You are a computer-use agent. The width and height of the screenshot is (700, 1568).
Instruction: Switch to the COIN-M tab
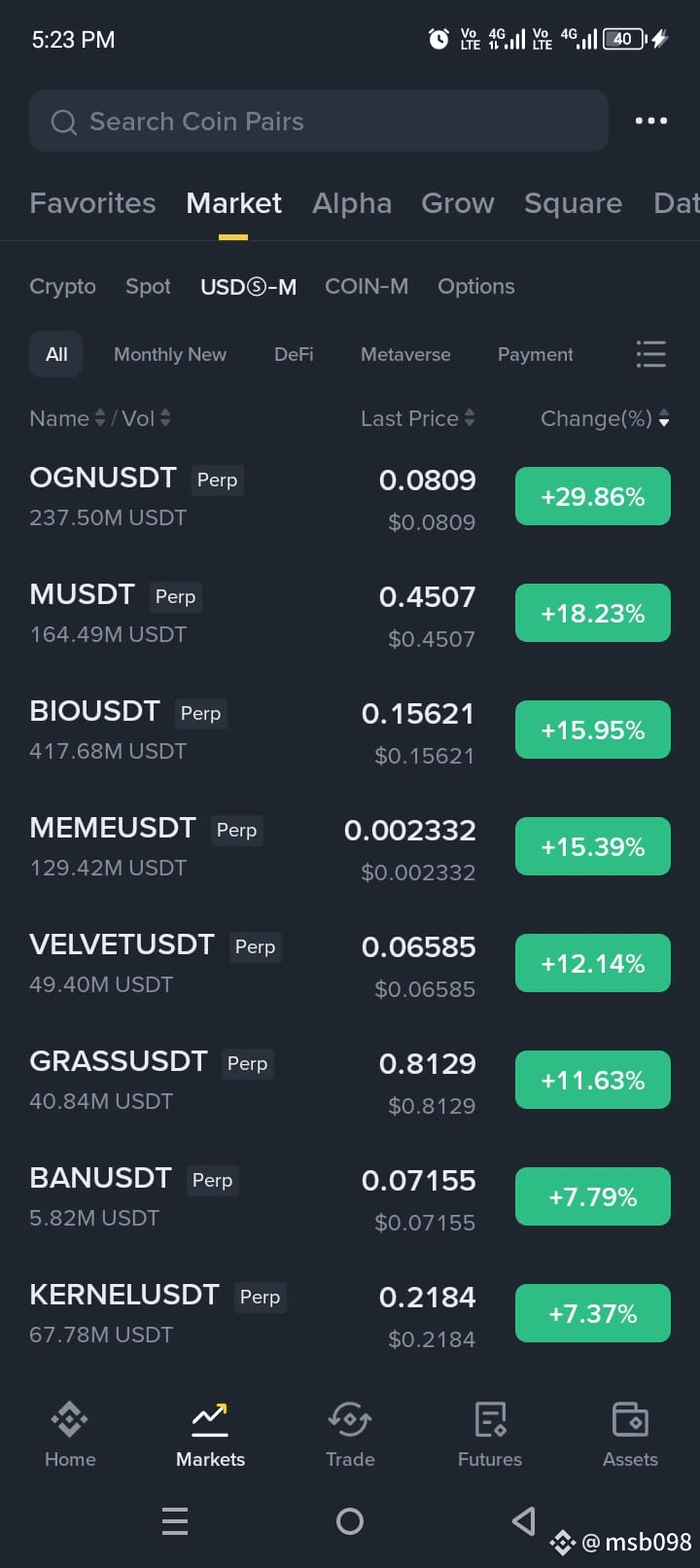coord(367,286)
